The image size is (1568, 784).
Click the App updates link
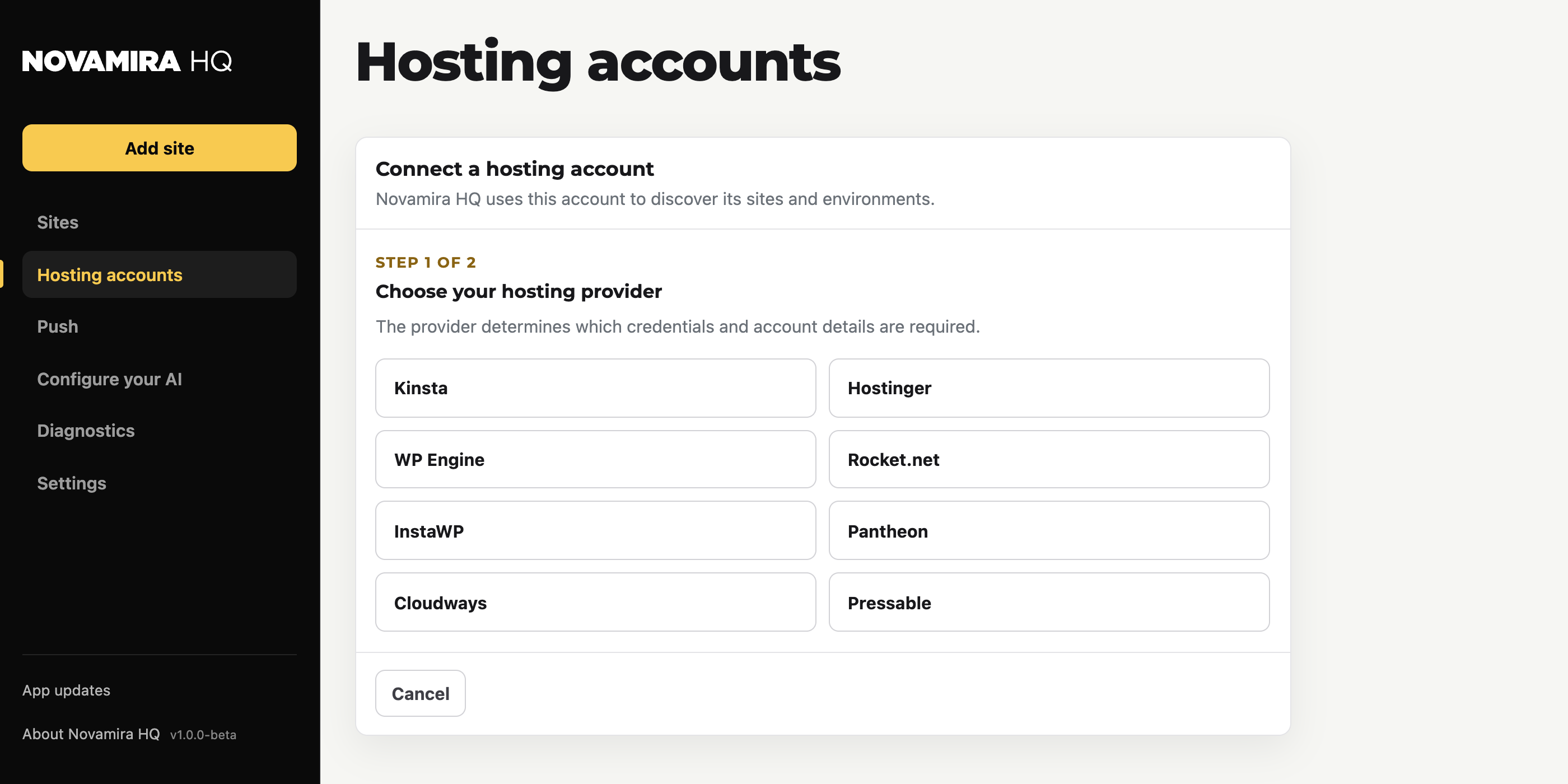coord(66,690)
